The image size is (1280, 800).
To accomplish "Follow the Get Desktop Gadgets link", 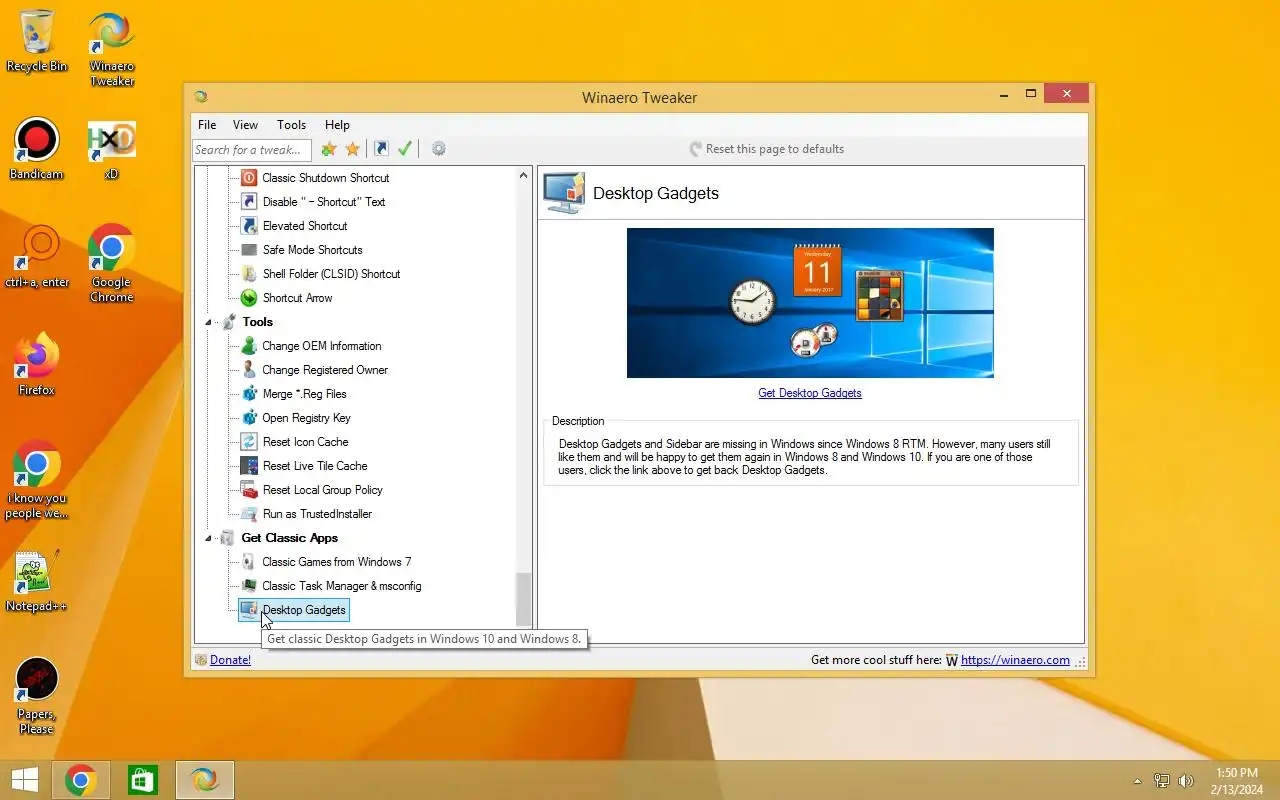I will coord(810,393).
